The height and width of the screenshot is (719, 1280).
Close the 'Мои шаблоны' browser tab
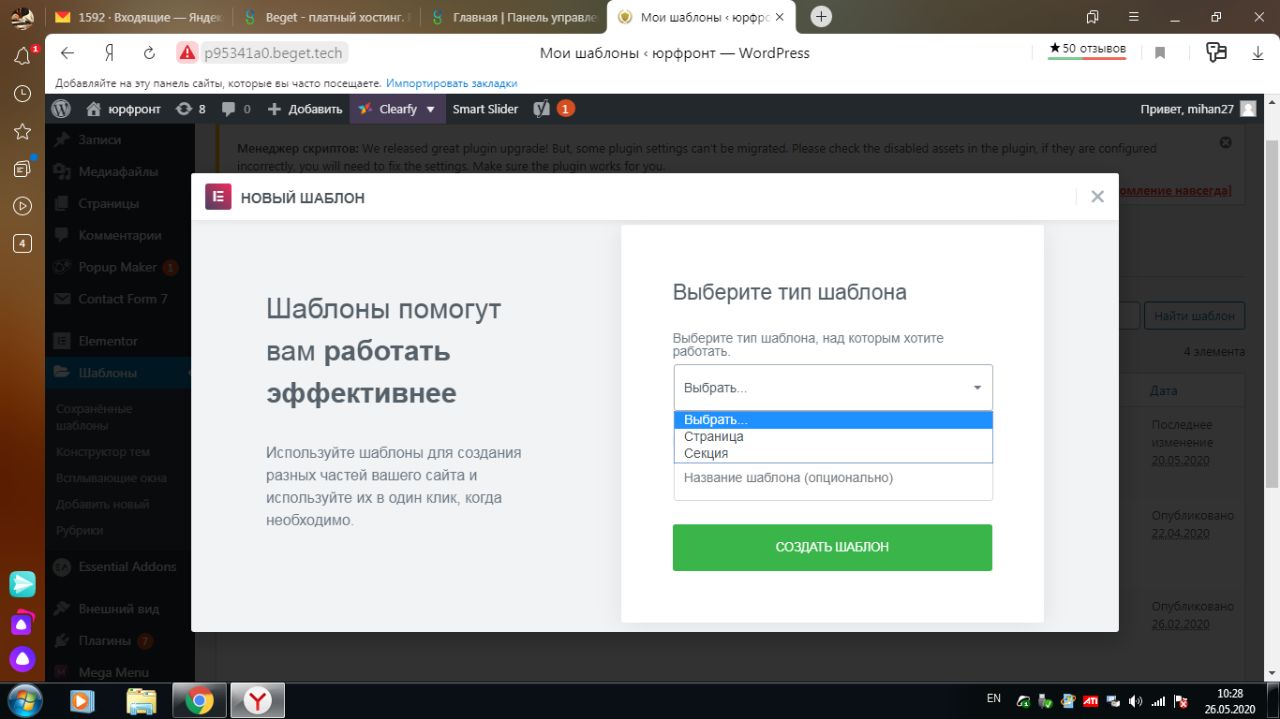(x=780, y=17)
